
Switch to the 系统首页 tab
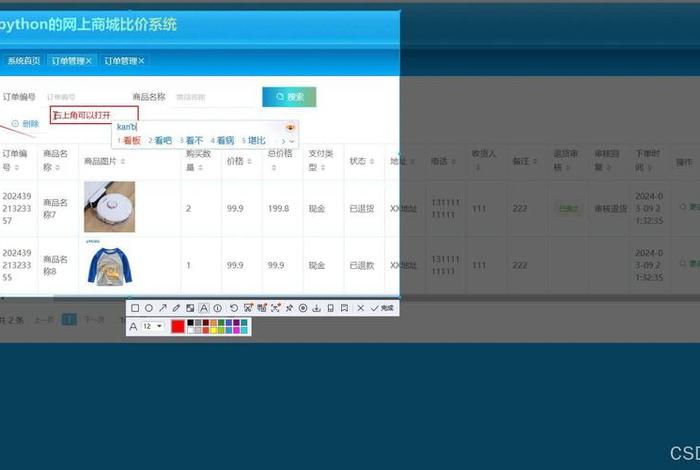24,61
